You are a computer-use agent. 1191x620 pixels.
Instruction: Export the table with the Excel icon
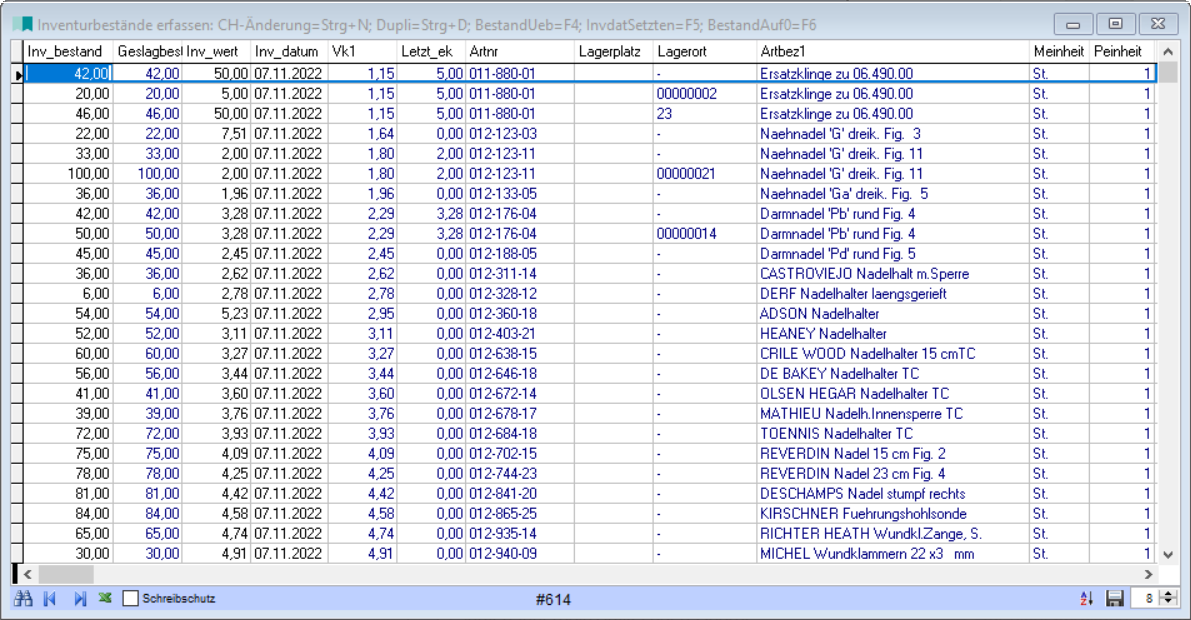104,599
